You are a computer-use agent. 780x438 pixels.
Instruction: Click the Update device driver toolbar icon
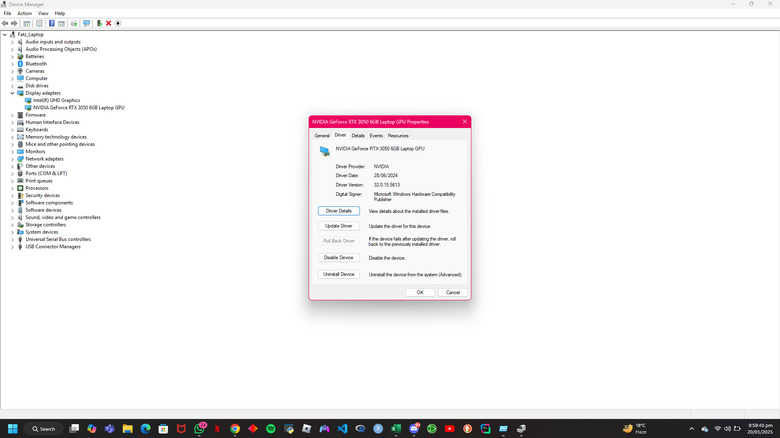click(99, 23)
